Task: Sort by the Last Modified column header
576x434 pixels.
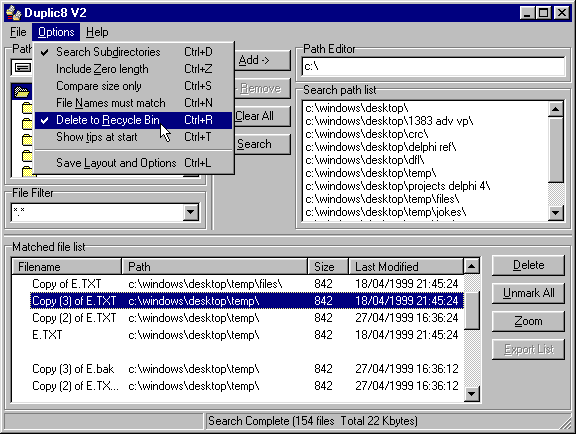Action: click(406, 266)
